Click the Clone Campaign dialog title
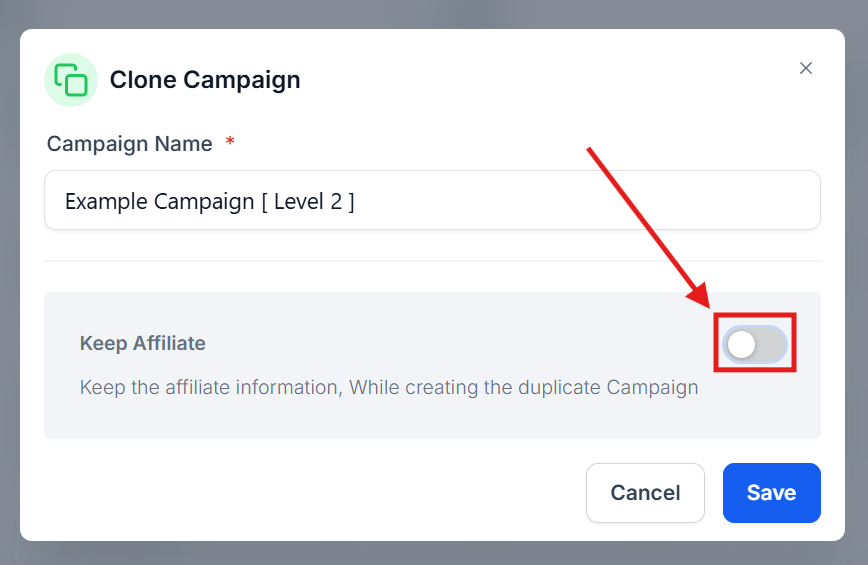 click(205, 80)
